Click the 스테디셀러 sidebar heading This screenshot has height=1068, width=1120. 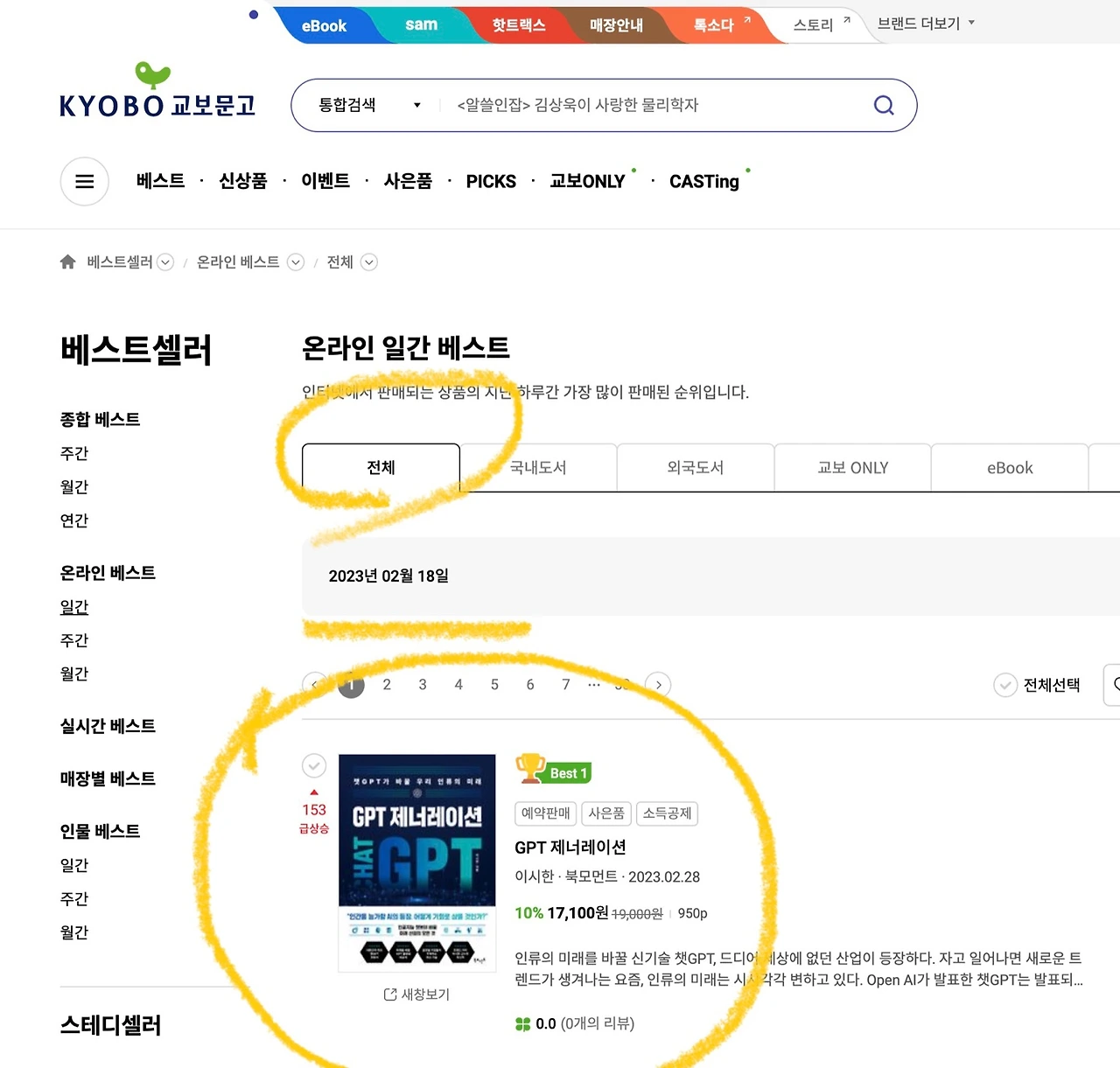110,1025
